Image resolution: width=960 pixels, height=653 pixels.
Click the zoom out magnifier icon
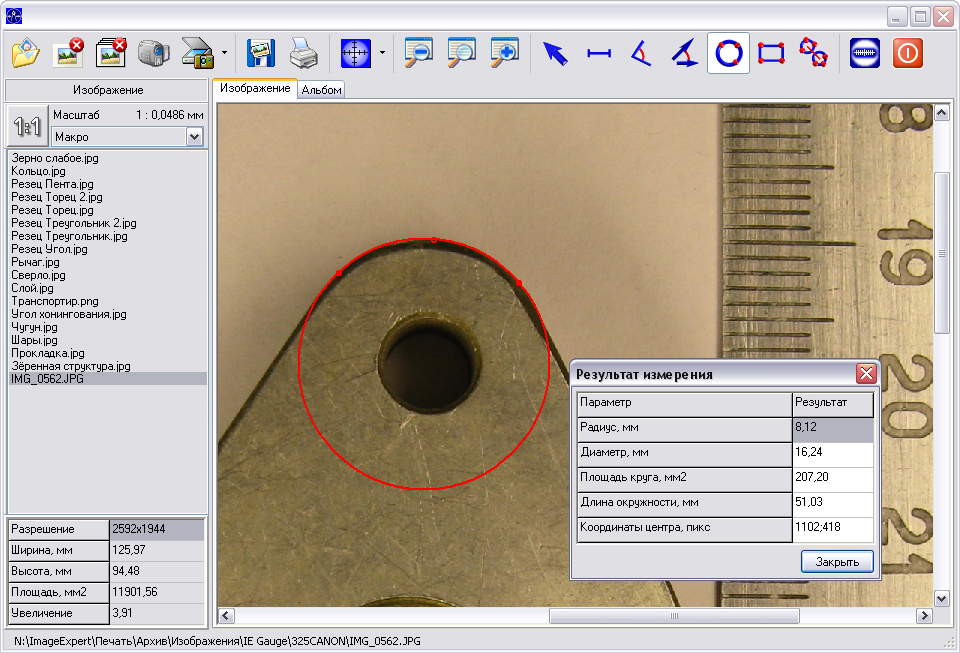(x=419, y=53)
